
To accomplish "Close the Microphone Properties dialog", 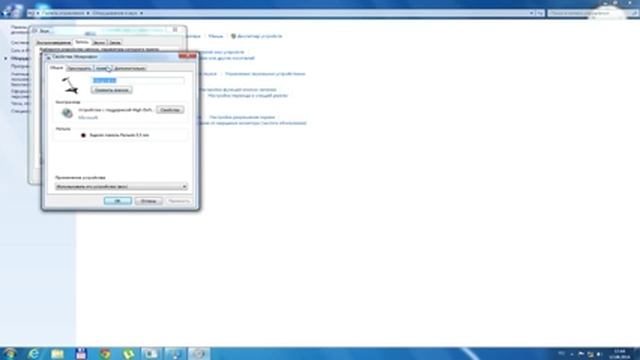I will (x=188, y=56).
